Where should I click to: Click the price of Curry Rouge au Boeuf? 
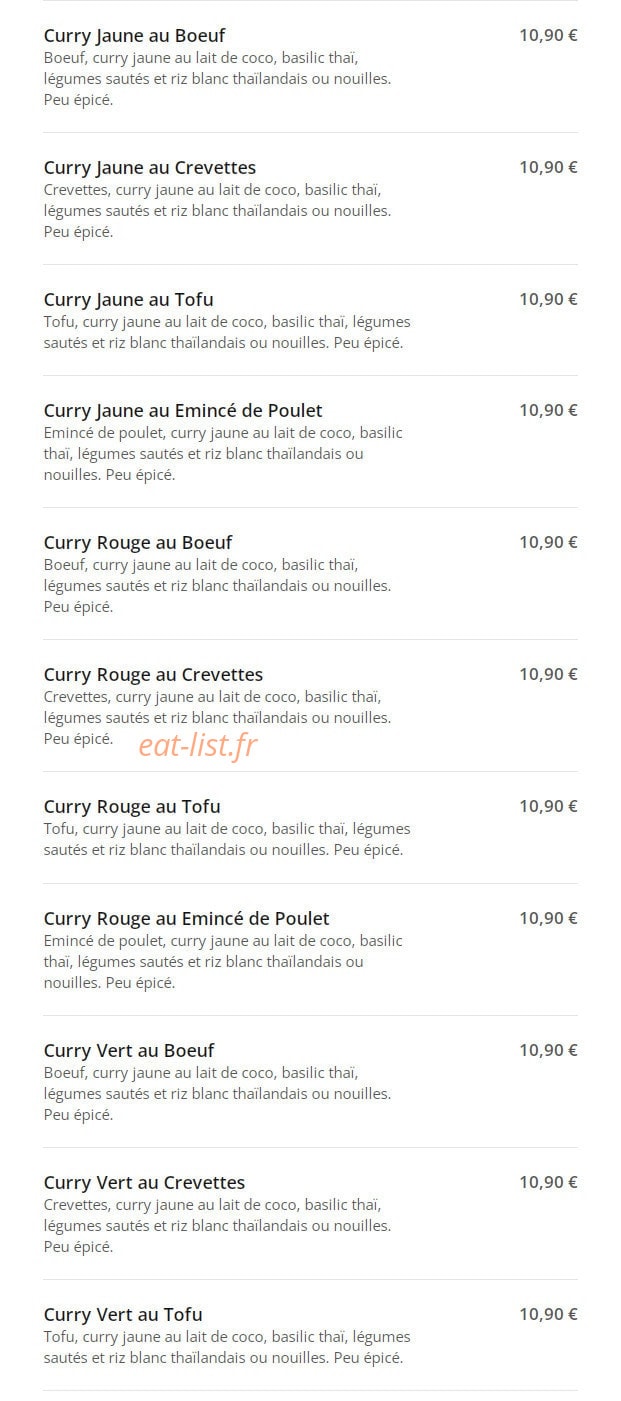tap(548, 543)
